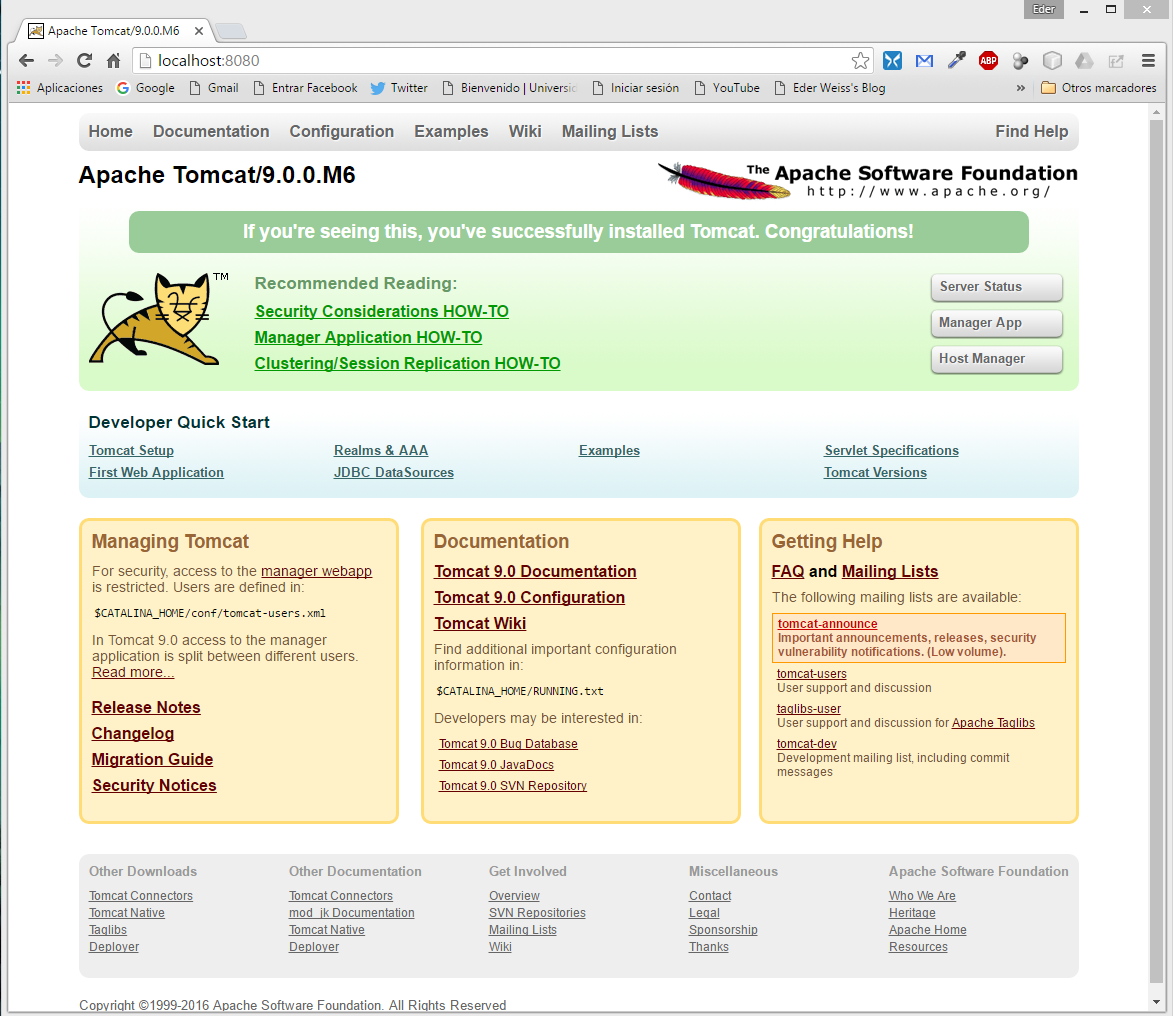Screen dimensions: 1173x1016
Task: Activate the ColorZilla eyedropper extension
Action: point(956,60)
